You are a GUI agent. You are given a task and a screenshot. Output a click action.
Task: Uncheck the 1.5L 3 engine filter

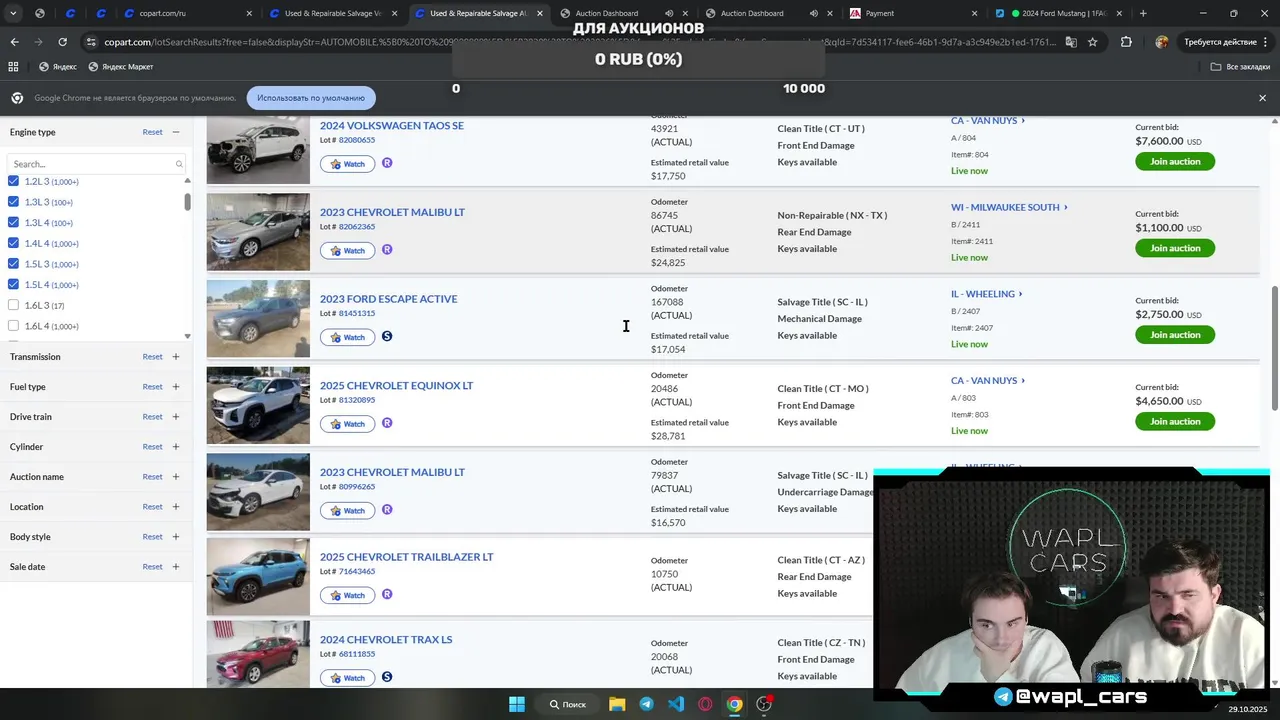click(13, 264)
